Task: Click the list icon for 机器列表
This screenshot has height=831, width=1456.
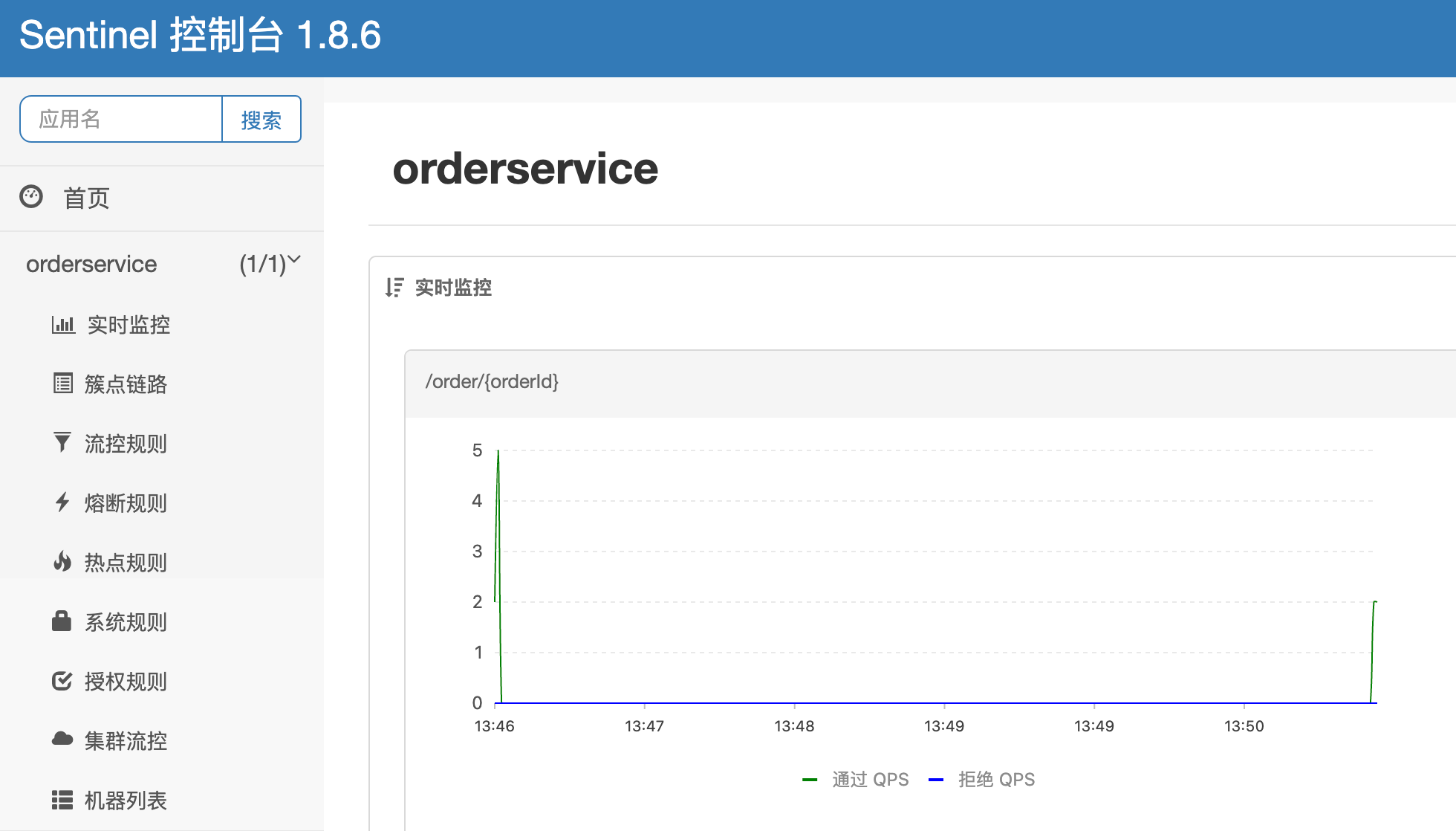Action: 62,800
